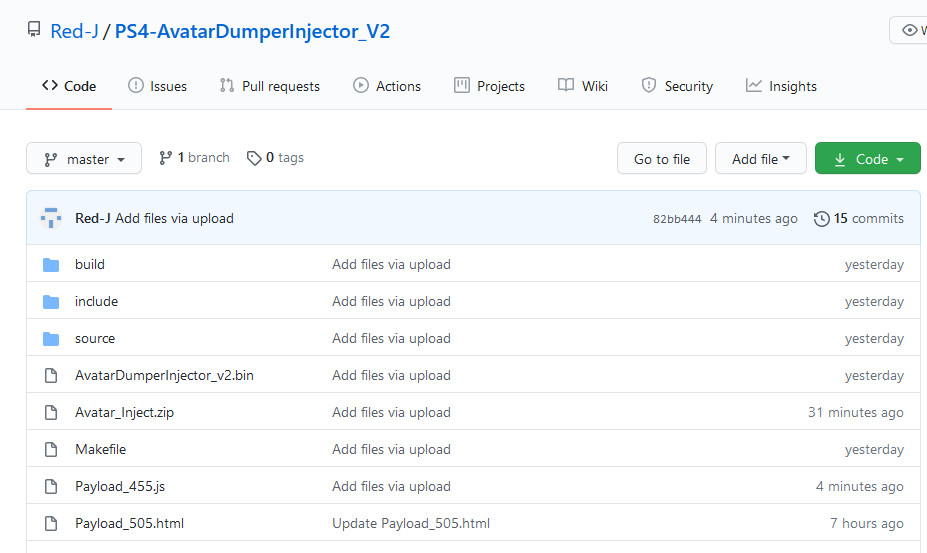Open the Projects tab
Viewport: 927px width, 553px height.
[490, 86]
